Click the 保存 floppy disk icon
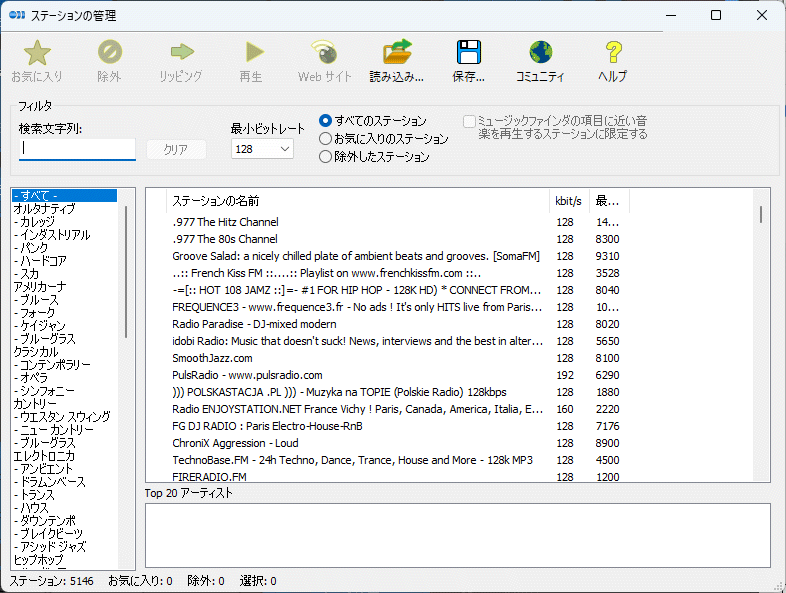This screenshot has height=593, width=786. [x=469, y=52]
